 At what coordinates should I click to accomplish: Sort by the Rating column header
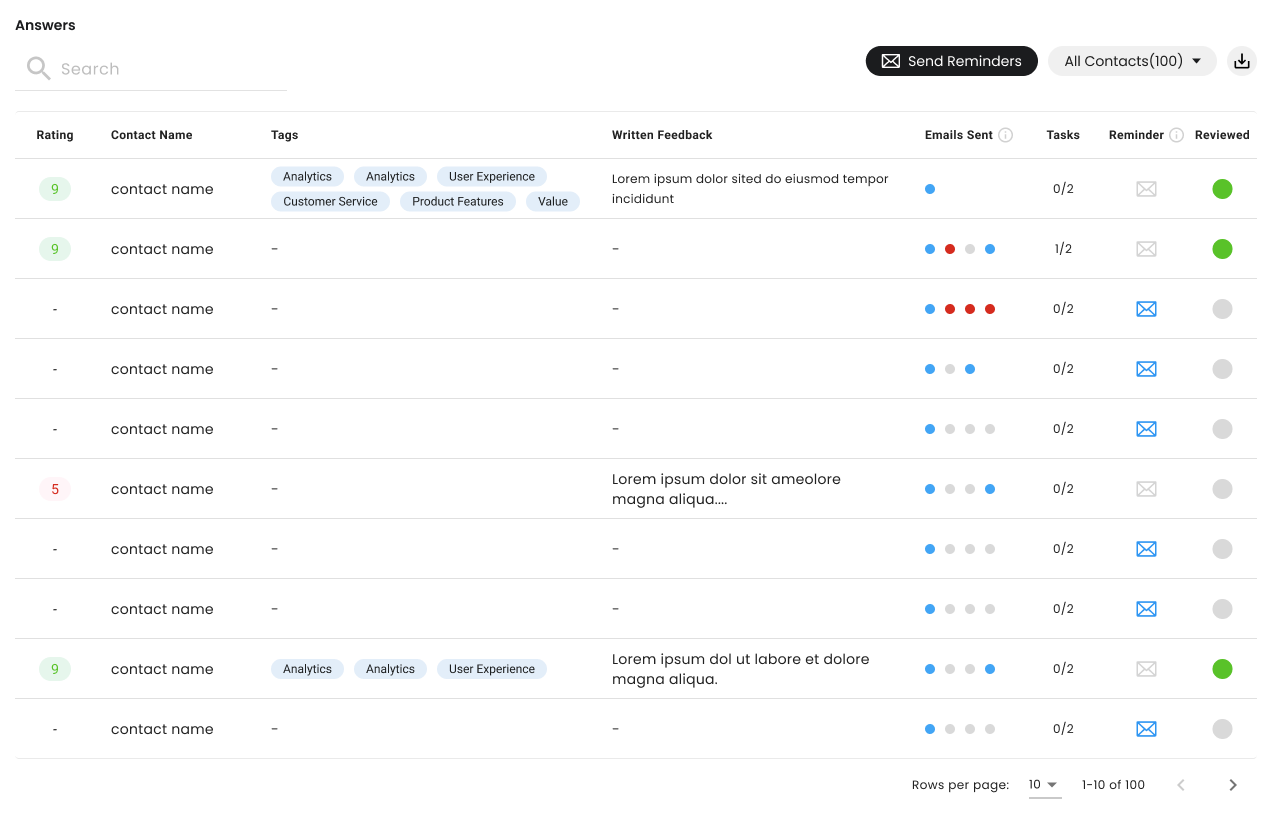click(x=55, y=135)
